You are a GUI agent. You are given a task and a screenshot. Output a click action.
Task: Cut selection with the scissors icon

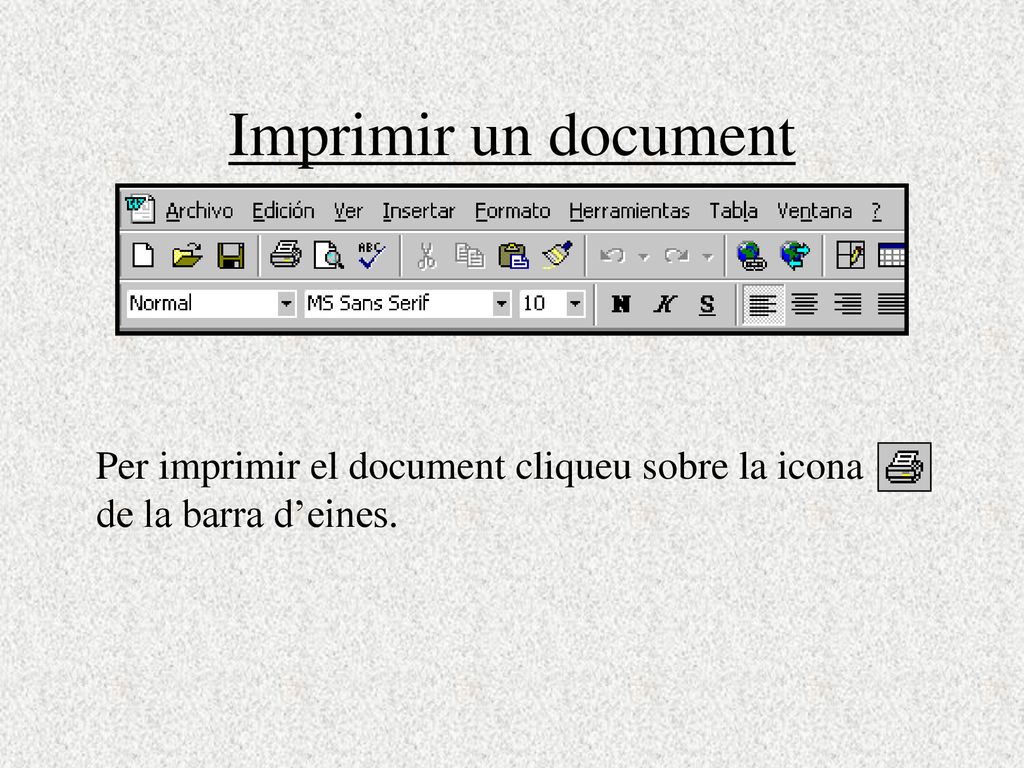[x=426, y=255]
